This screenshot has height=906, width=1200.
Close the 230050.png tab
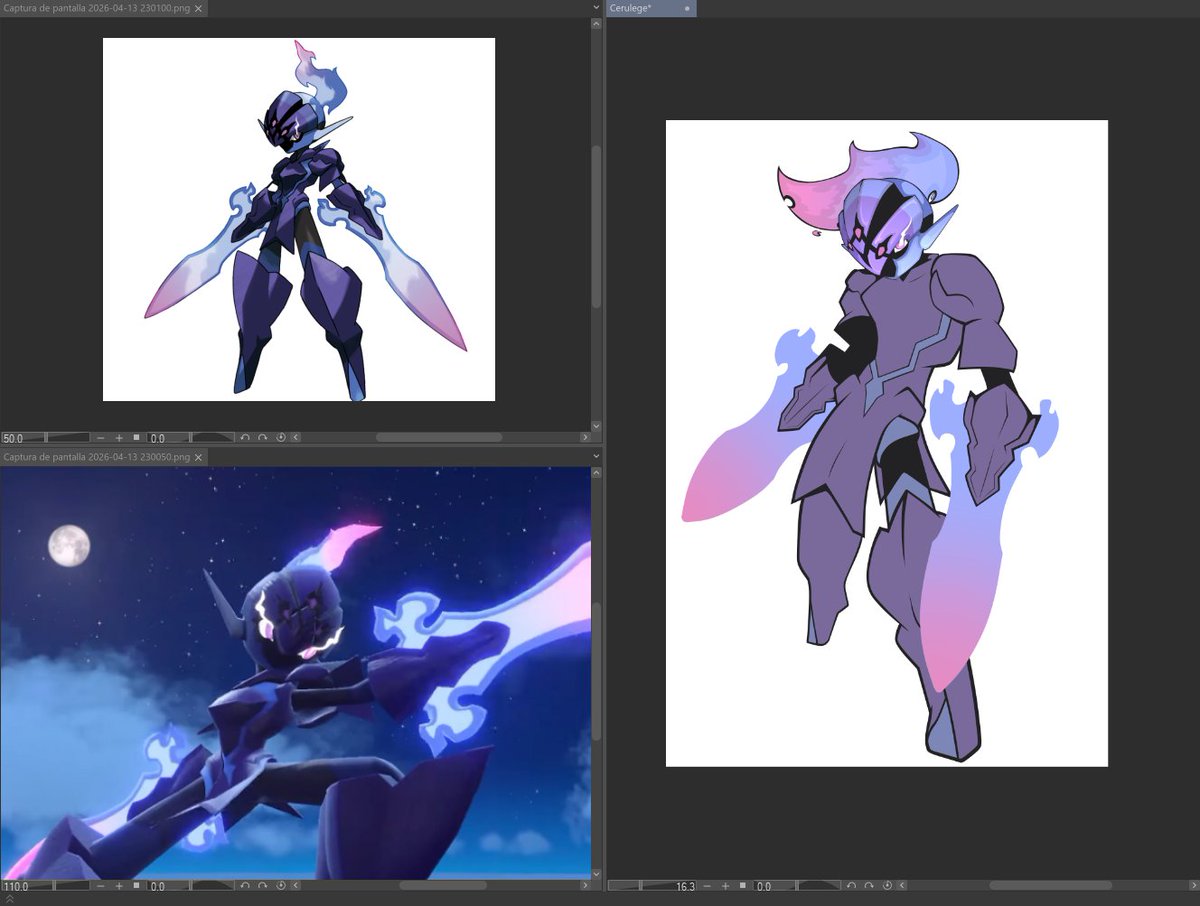pyautogui.click(x=198, y=457)
